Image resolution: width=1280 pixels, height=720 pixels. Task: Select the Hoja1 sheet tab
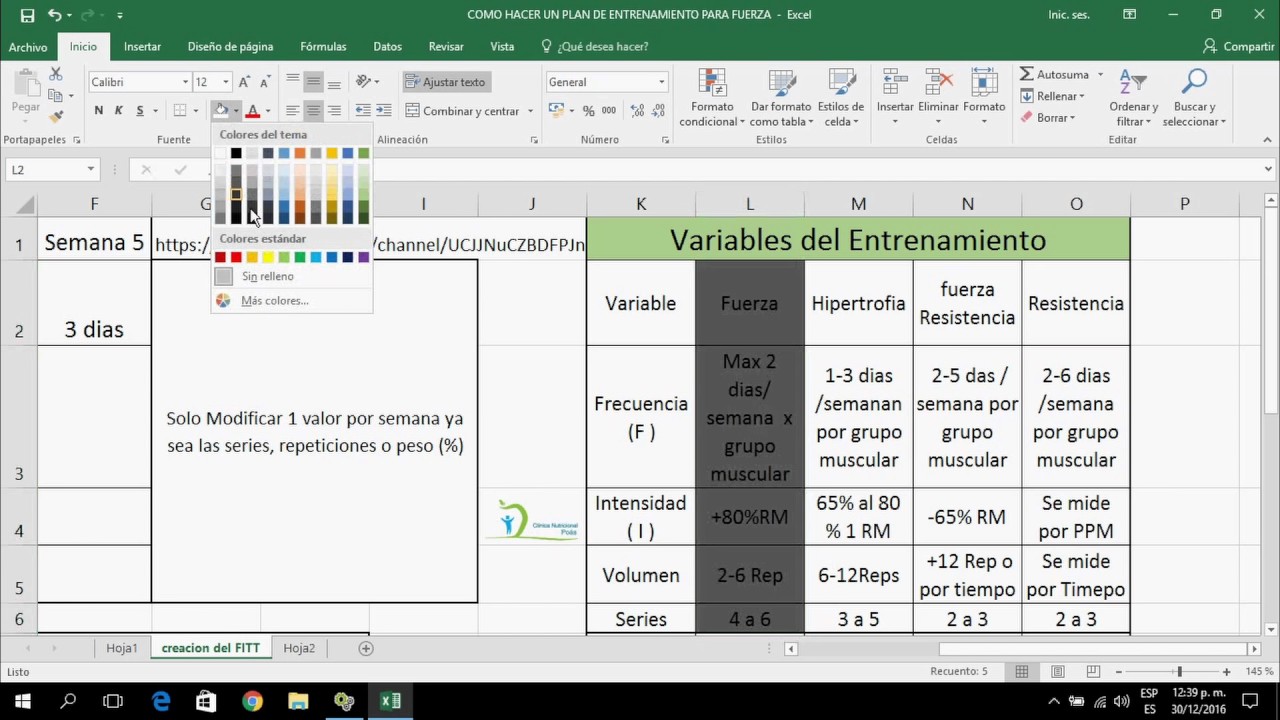tap(122, 648)
